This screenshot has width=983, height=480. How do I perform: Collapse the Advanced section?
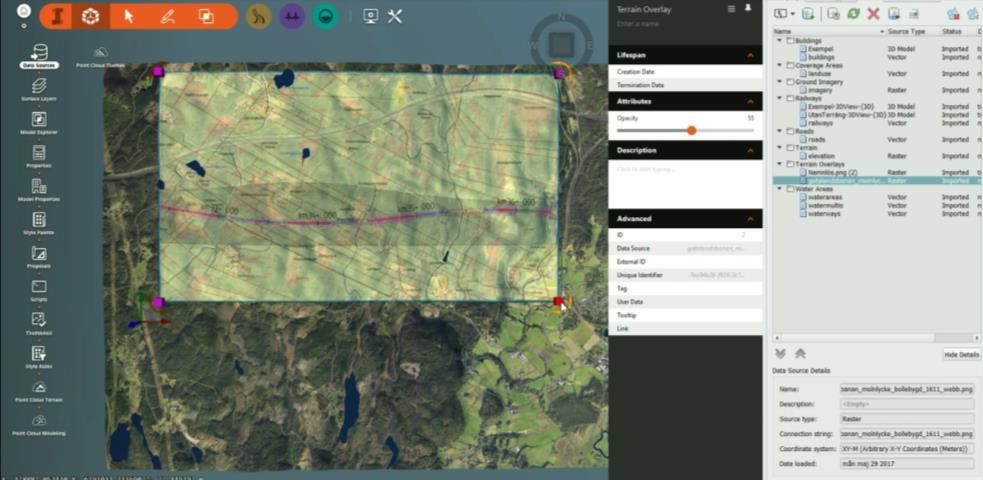pyautogui.click(x=750, y=219)
